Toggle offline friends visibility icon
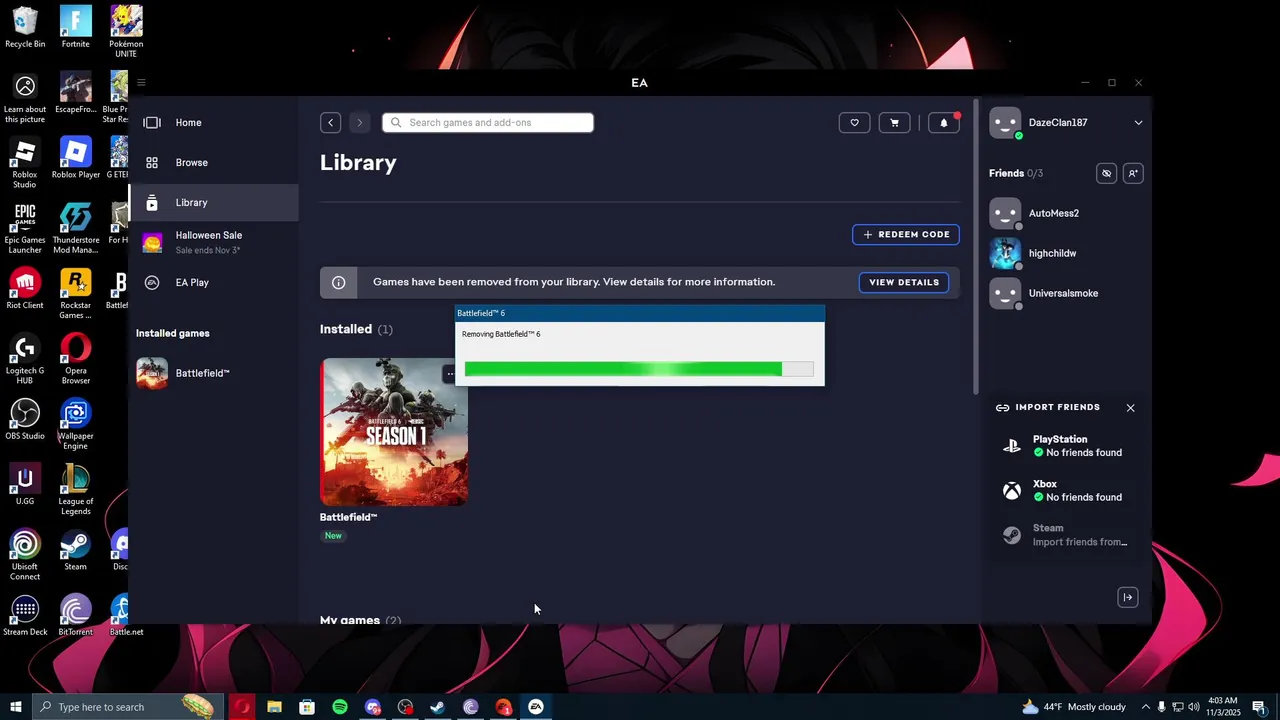The height and width of the screenshot is (720, 1280). pyautogui.click(x=1106, y=173)
